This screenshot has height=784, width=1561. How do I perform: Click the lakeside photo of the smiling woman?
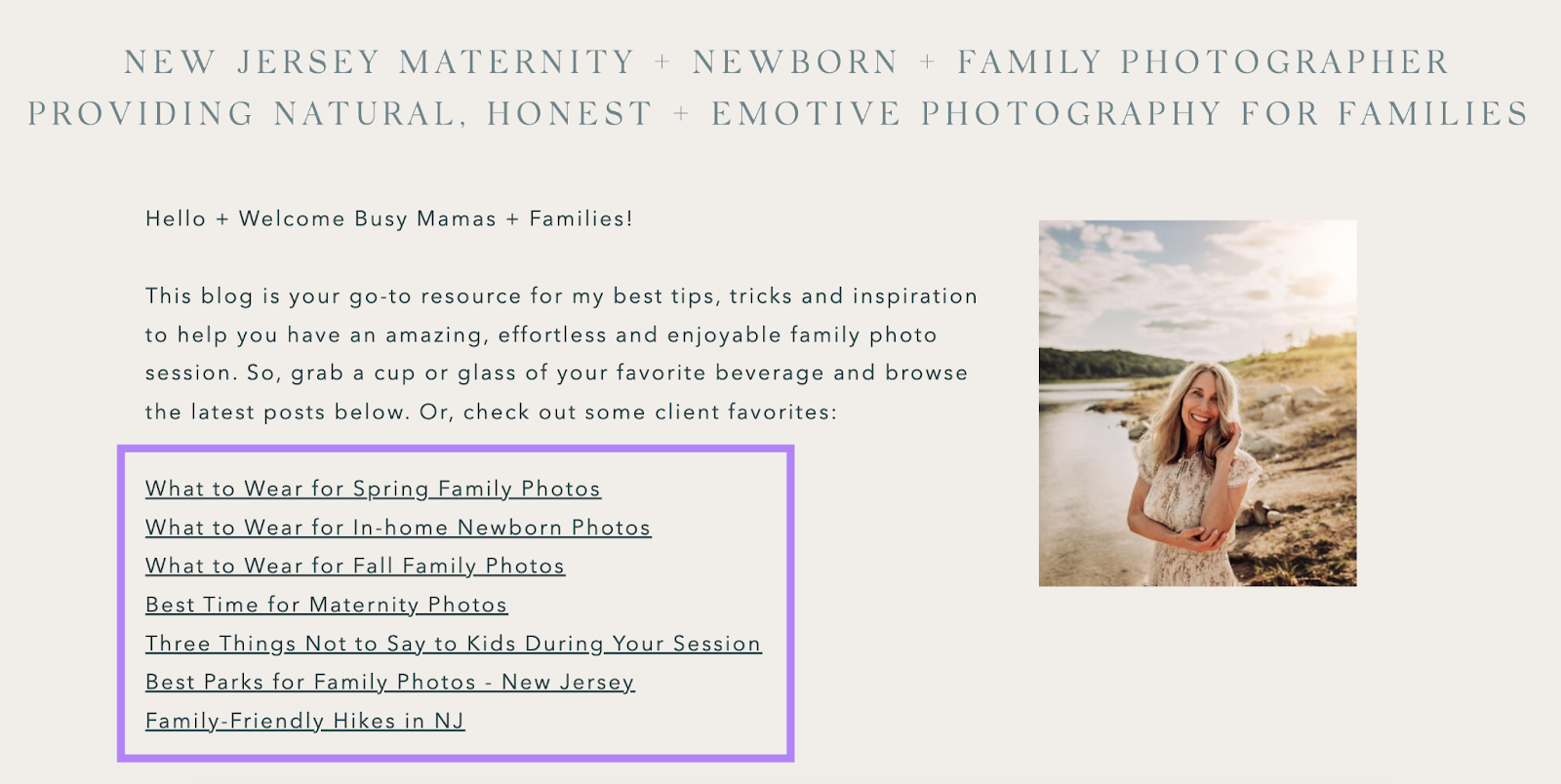click(1196, 402)
